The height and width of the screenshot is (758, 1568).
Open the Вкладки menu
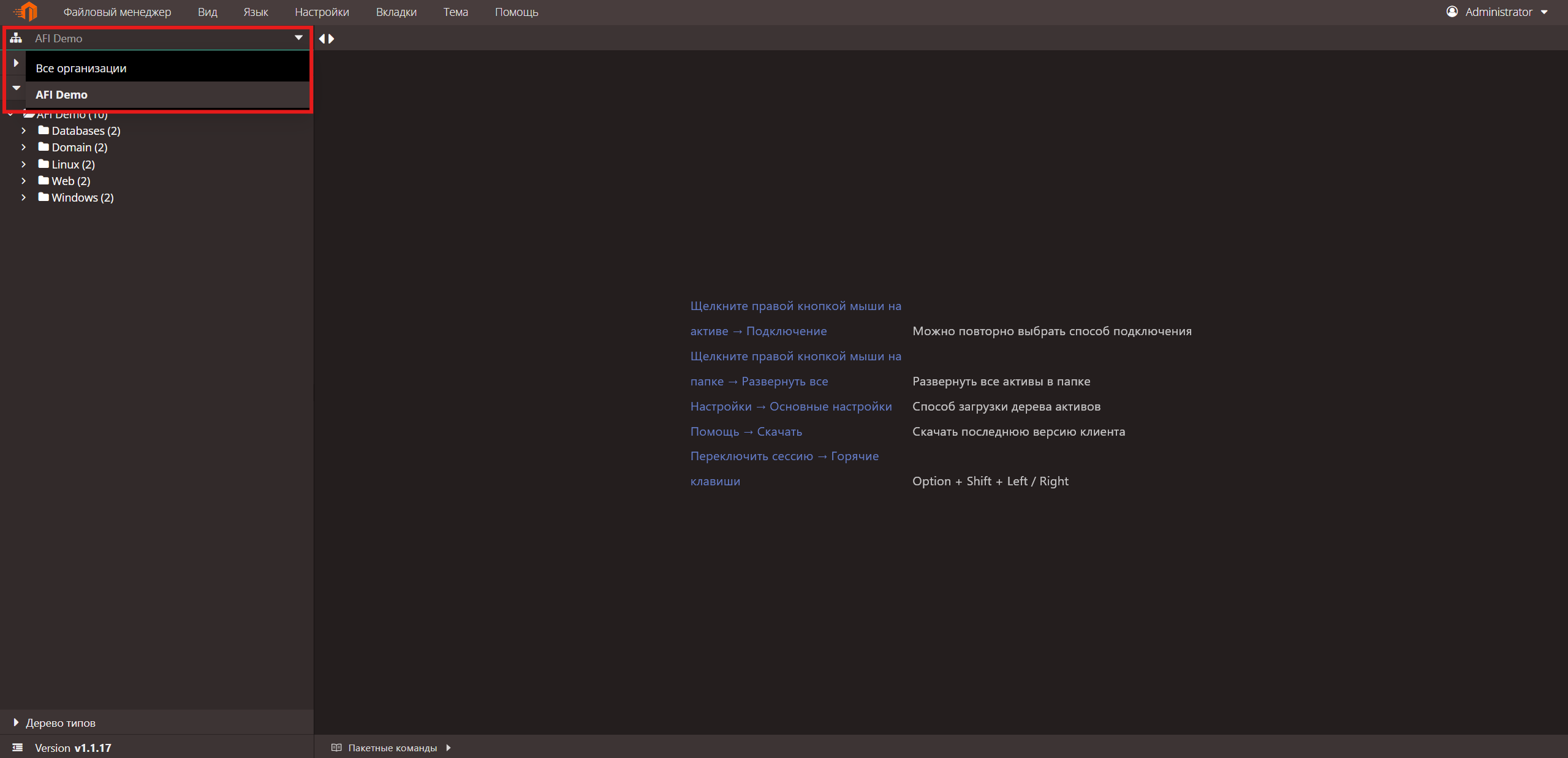tap(396, 12)
